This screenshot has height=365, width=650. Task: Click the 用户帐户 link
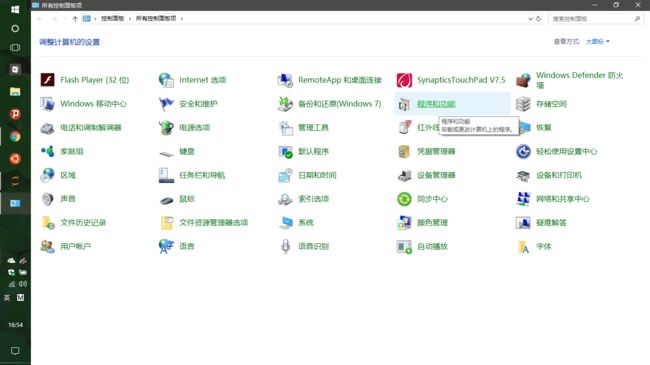(75, 246)
